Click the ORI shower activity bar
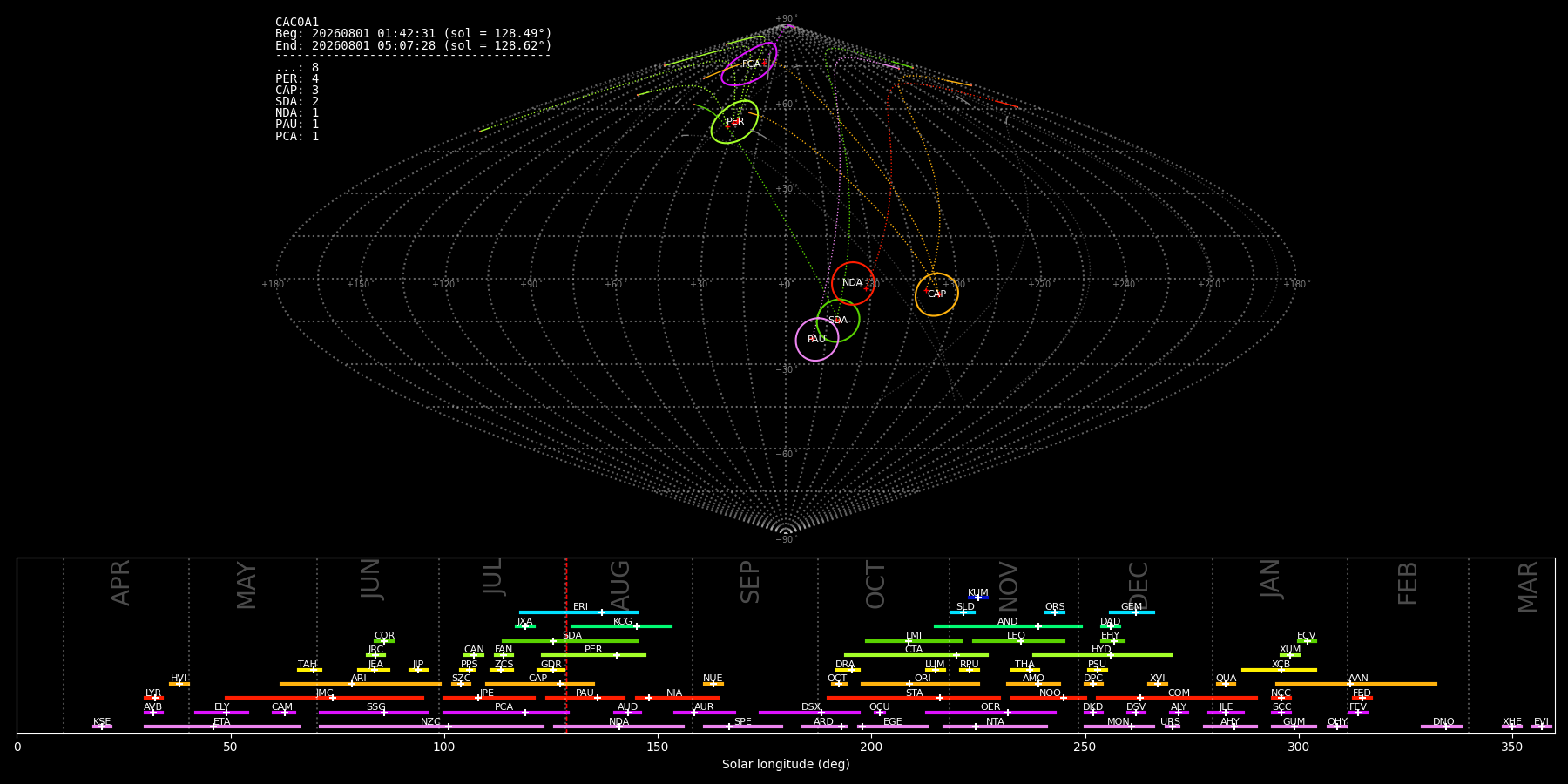1568x784 pixels. click(920, 684)
